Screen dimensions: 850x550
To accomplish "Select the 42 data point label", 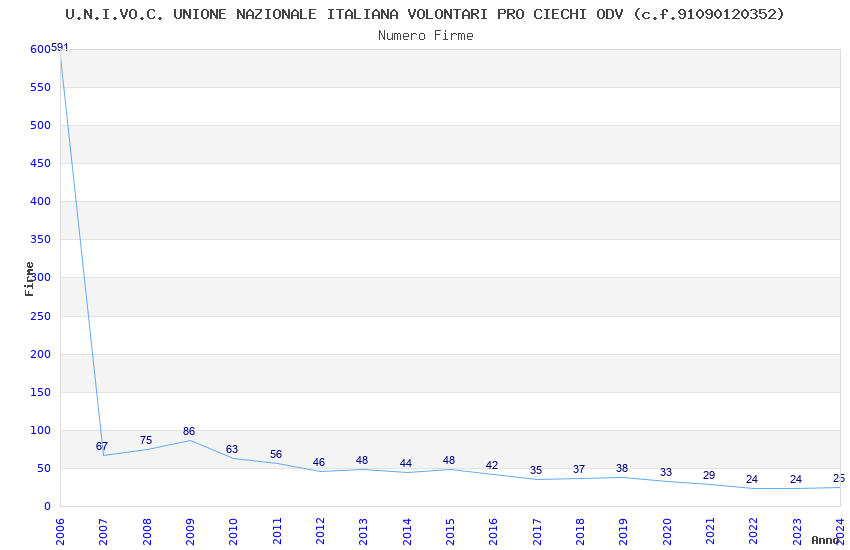I will [492, 465].
